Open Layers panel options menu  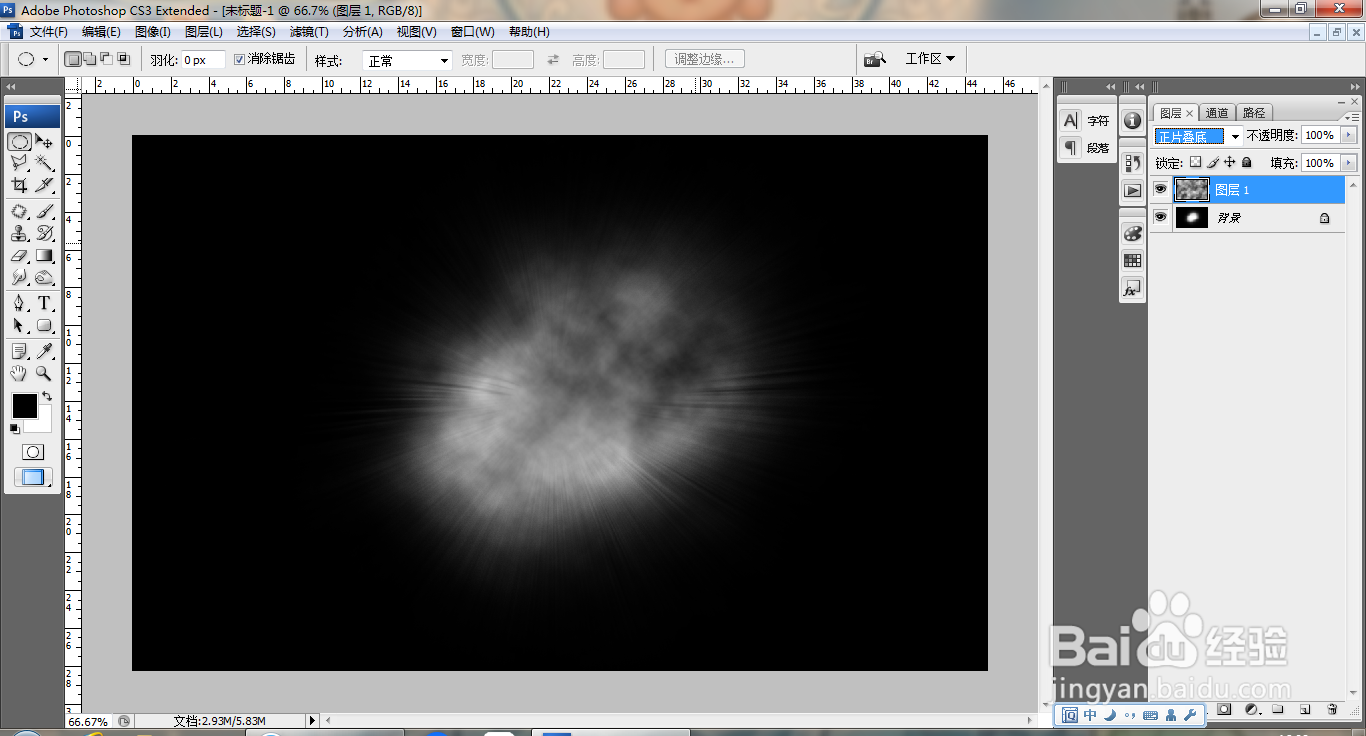click(1354, 117)
